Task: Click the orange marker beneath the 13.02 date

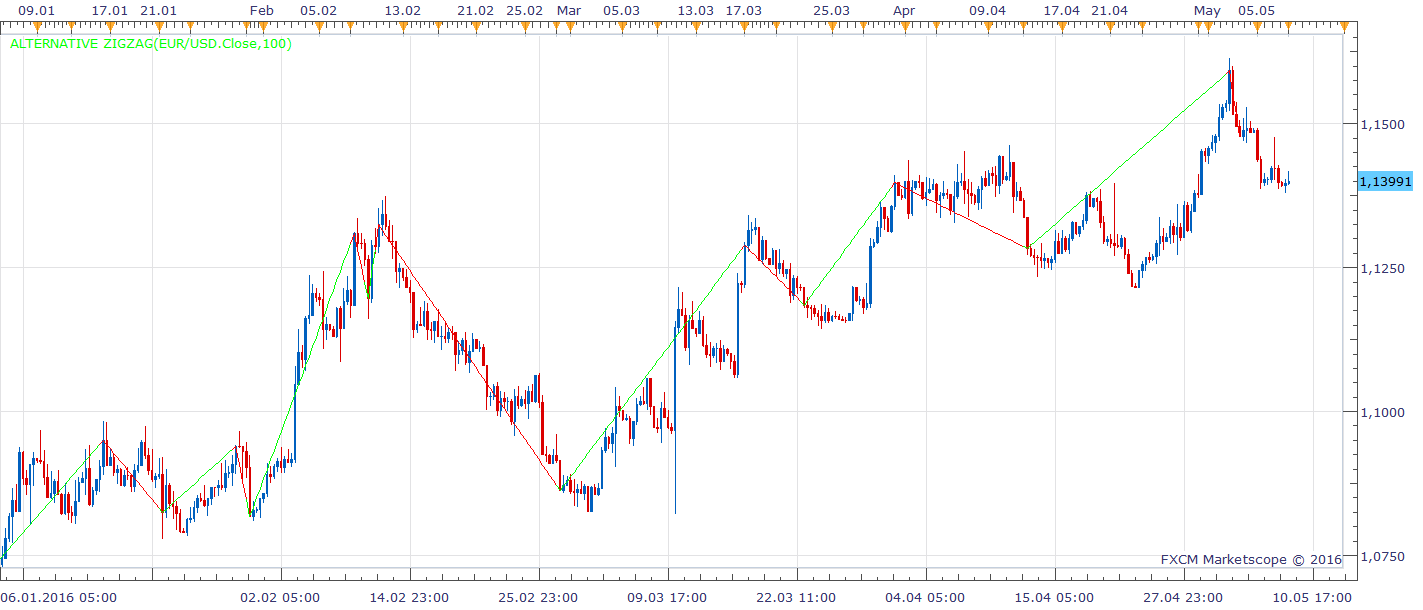Action: point(403,25)
